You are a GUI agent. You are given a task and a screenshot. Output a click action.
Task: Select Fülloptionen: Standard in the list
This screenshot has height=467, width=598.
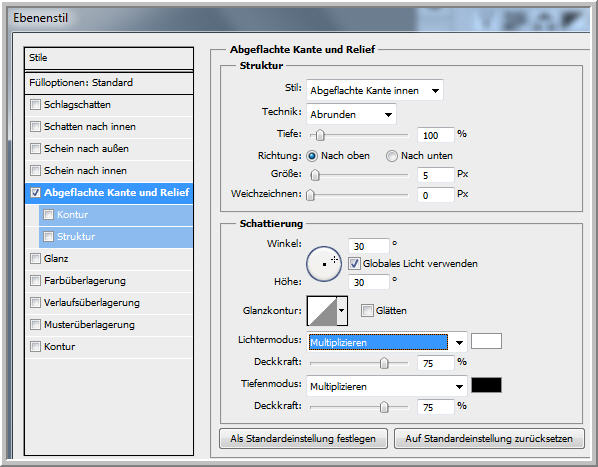coord(109,83)
